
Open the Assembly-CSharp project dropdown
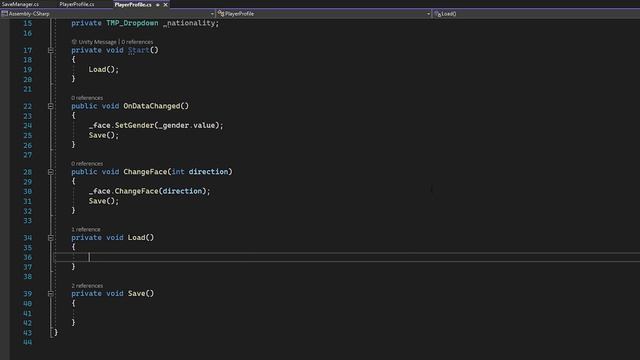(x=212, y=14)
